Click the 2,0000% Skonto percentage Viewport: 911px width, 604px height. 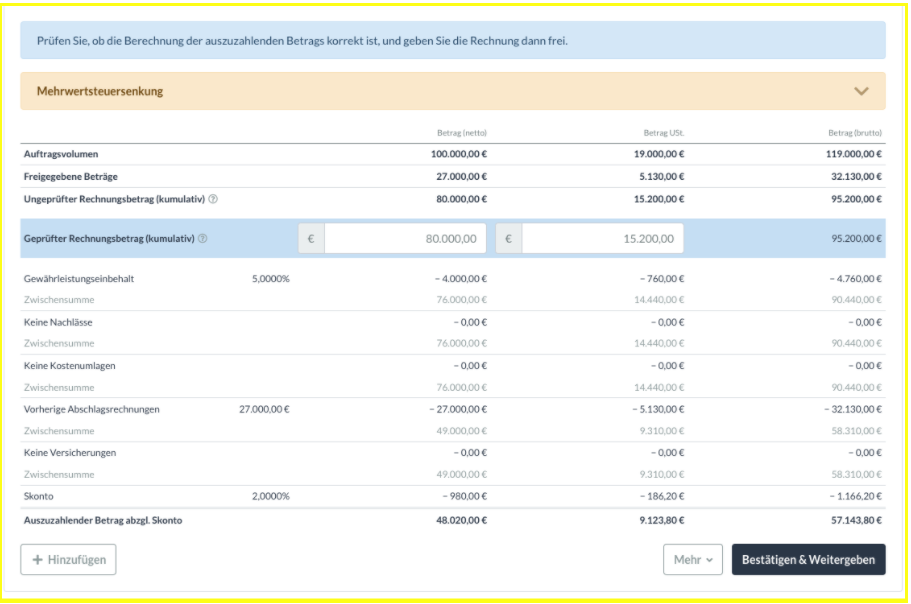click(x=271, y=497)
